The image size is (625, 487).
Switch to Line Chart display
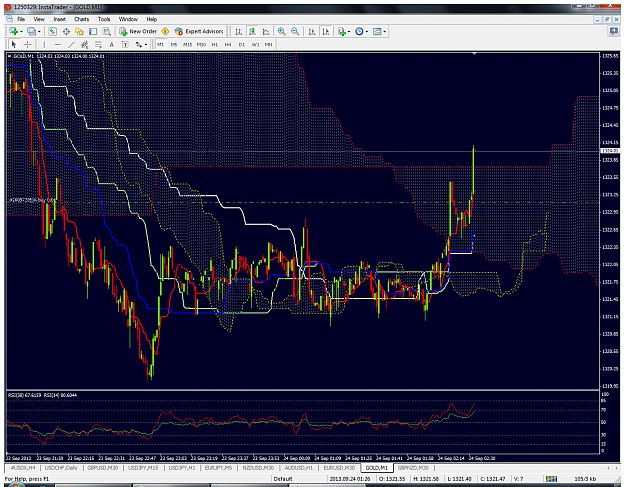266,31
